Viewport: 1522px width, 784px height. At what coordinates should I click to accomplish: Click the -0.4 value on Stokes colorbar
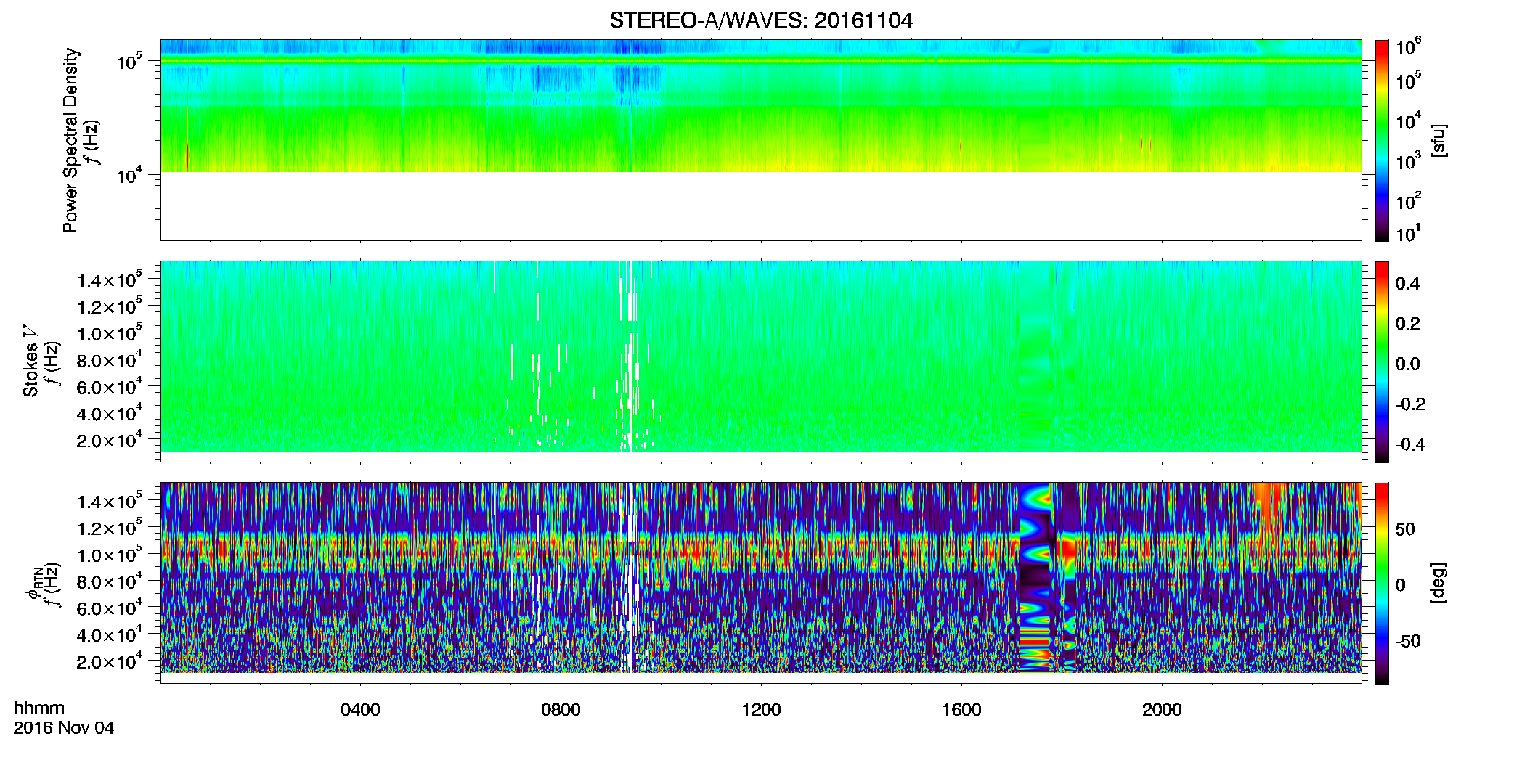click(1410, 445)
